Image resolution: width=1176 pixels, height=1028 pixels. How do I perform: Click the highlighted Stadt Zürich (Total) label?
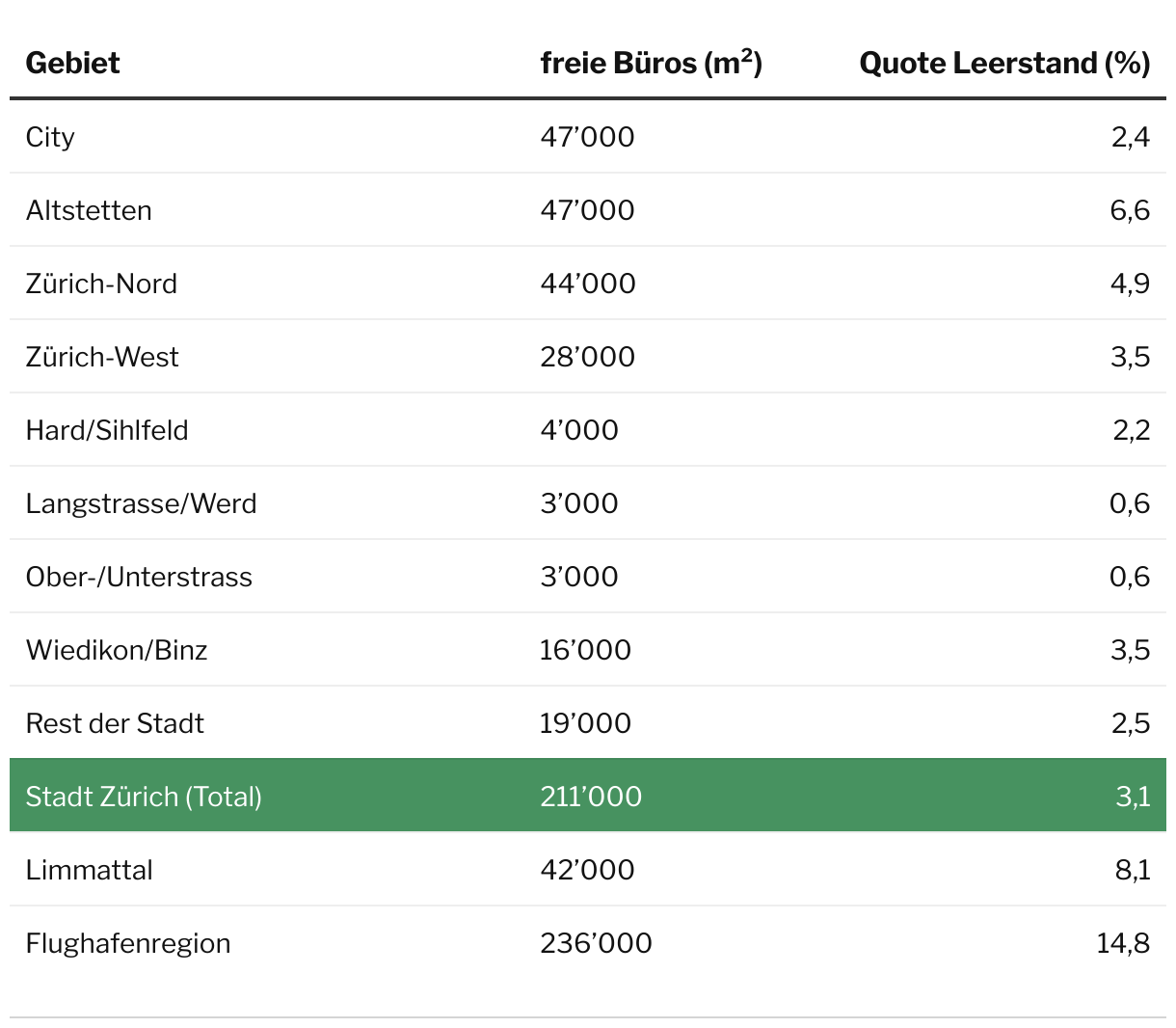144,797
